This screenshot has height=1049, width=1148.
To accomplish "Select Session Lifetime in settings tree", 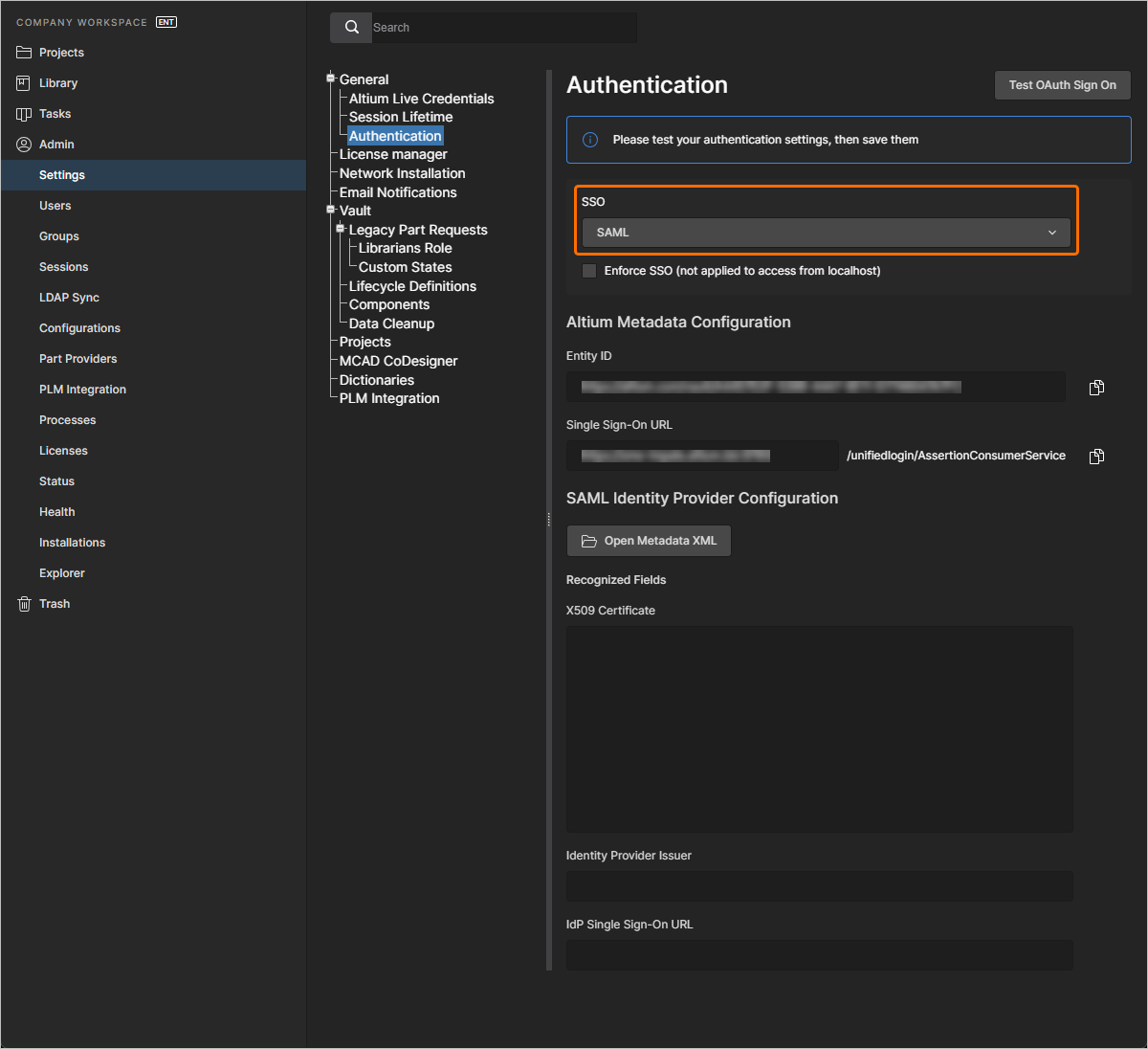I will tap(401, 117).
